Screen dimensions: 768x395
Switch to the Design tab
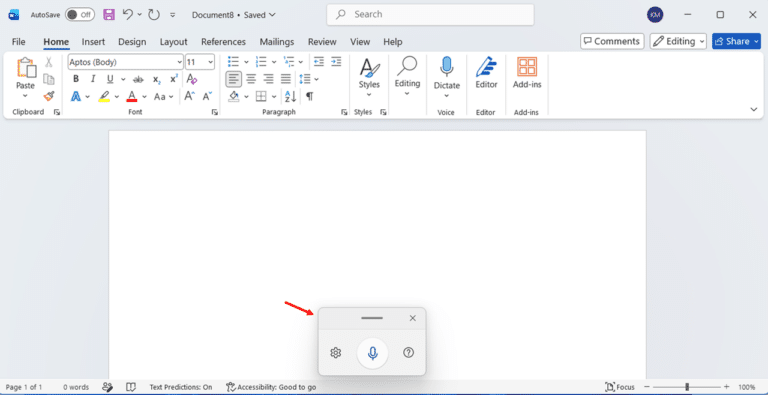pyautogui.click(x=132, y=42)
